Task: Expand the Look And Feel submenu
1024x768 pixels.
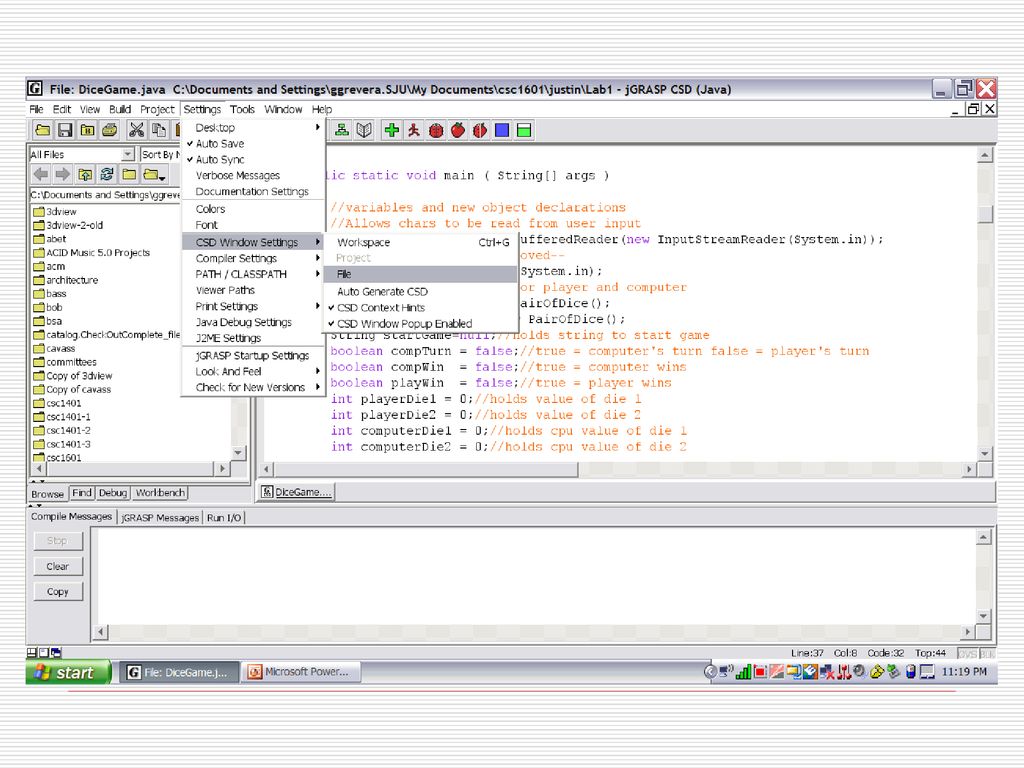Action: click(253, 372)
